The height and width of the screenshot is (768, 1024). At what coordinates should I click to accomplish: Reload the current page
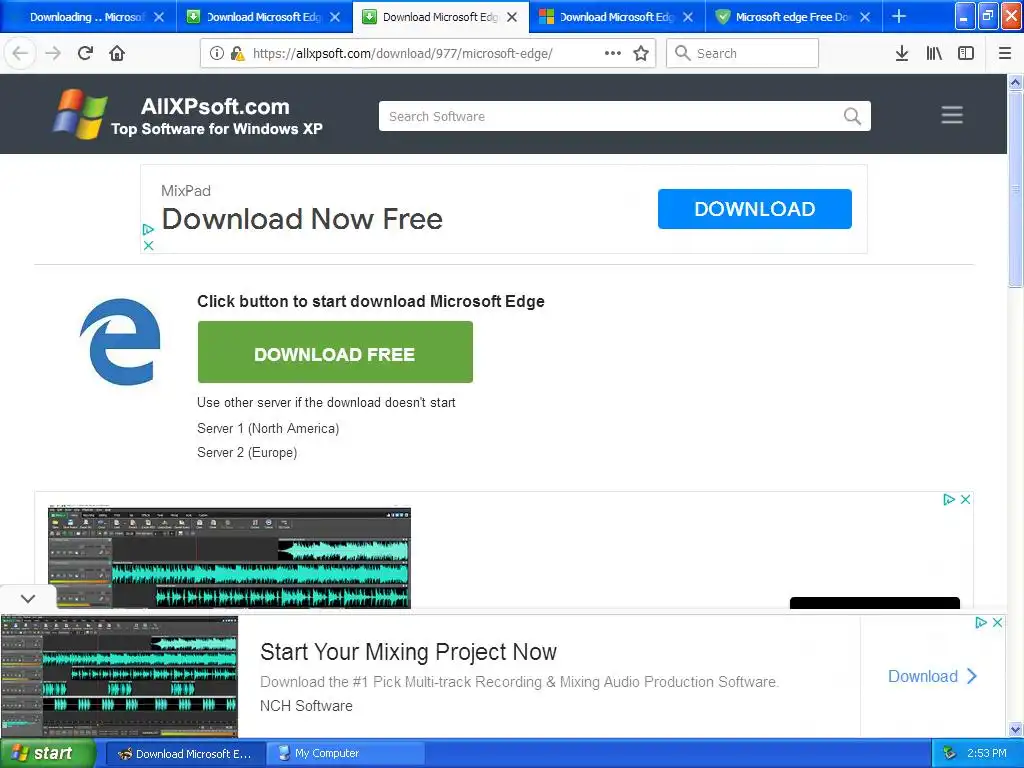point(85,53)
